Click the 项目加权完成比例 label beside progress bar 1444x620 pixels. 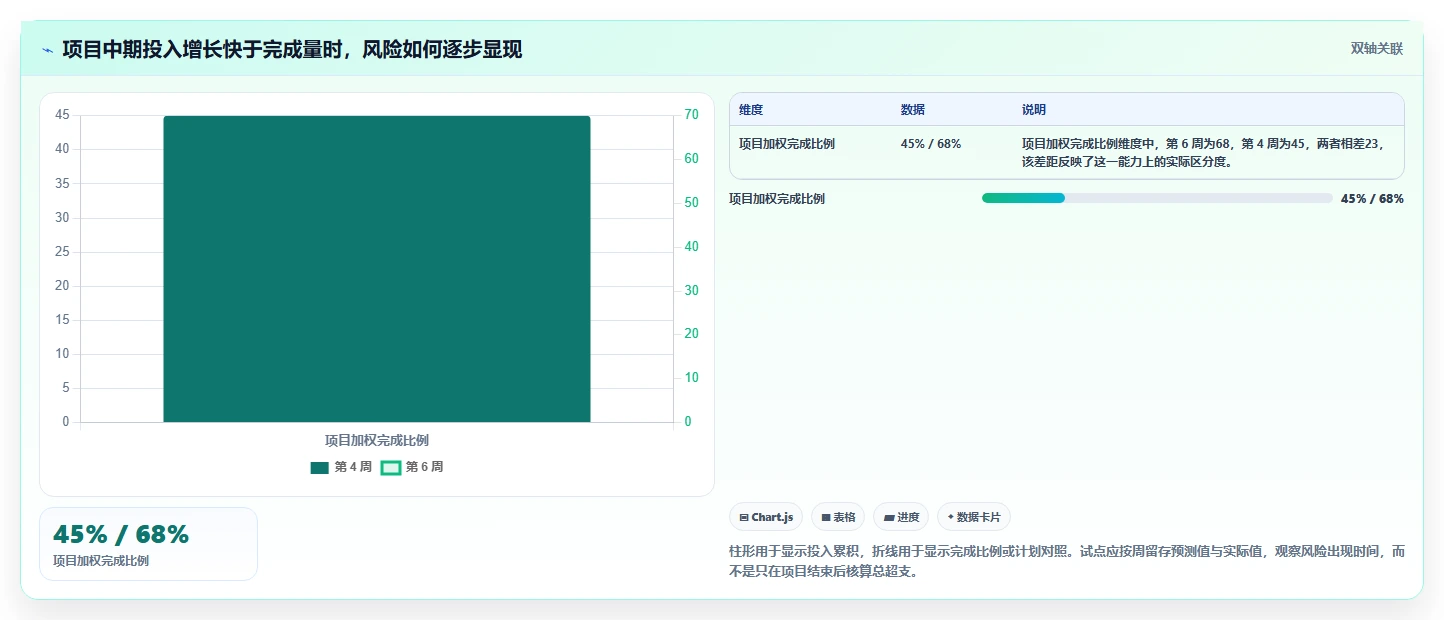pos(777,199)
